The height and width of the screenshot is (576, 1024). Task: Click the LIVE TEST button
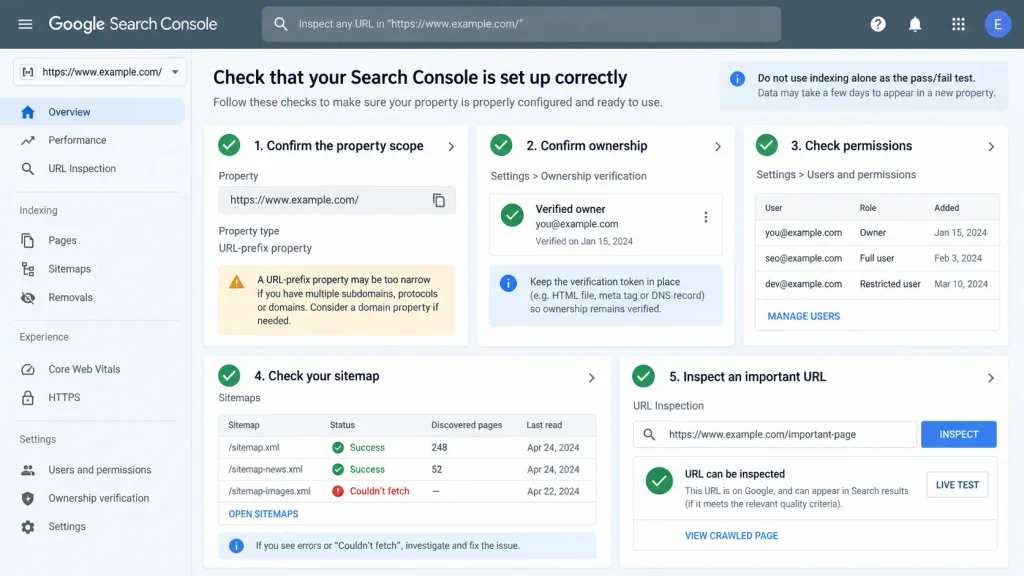(x=957, y=485)
